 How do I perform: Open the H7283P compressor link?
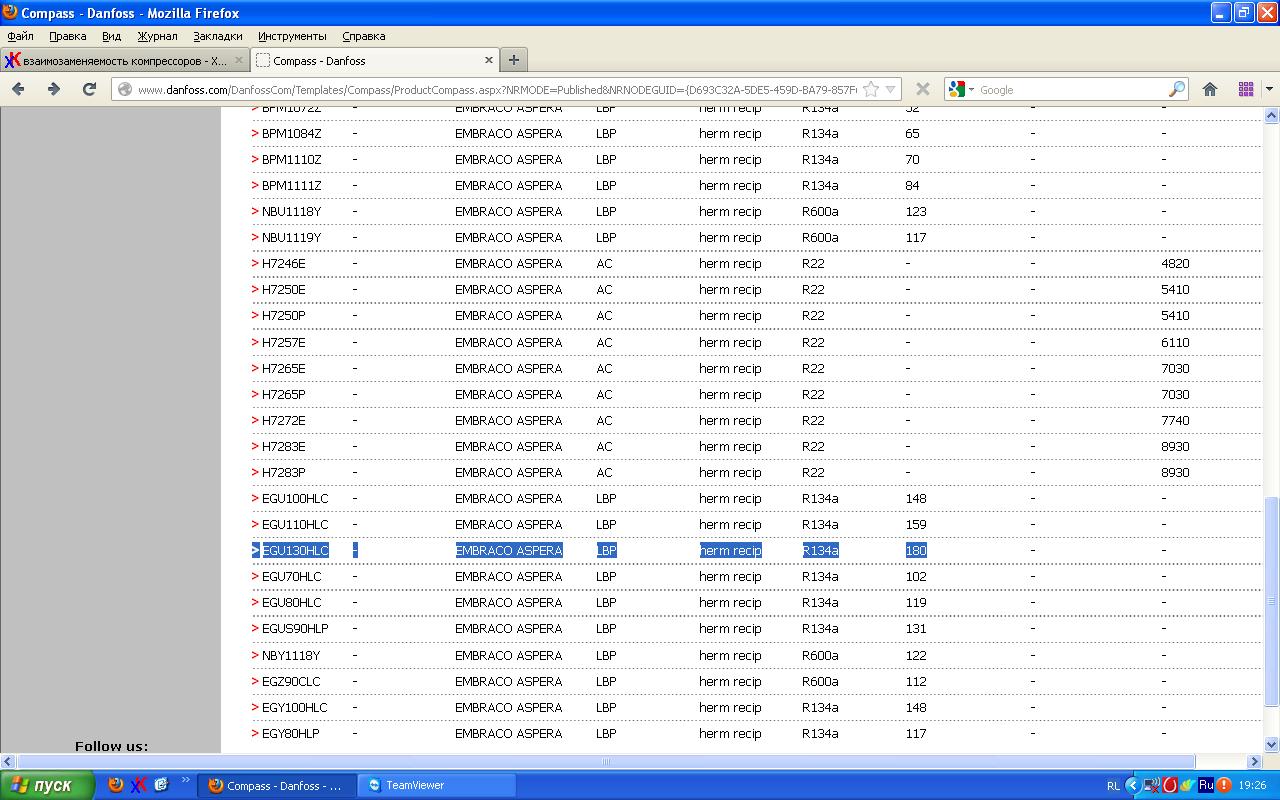tap(284, 472)
